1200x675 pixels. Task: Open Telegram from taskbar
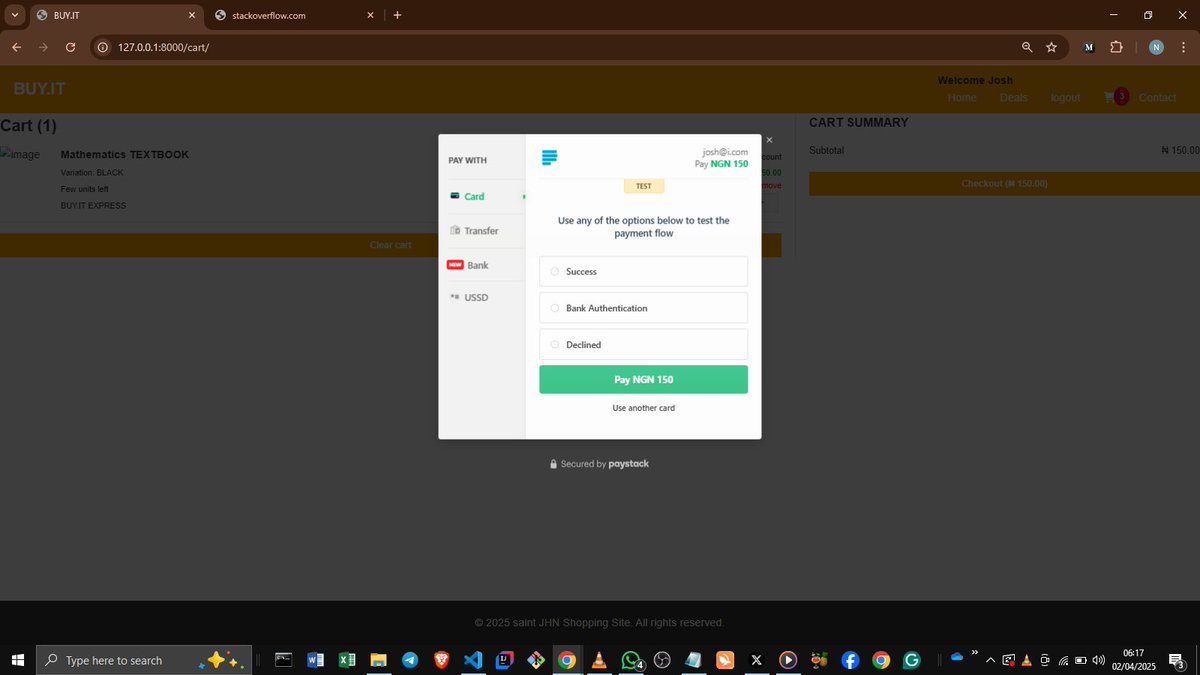click(x=410, y=660)
